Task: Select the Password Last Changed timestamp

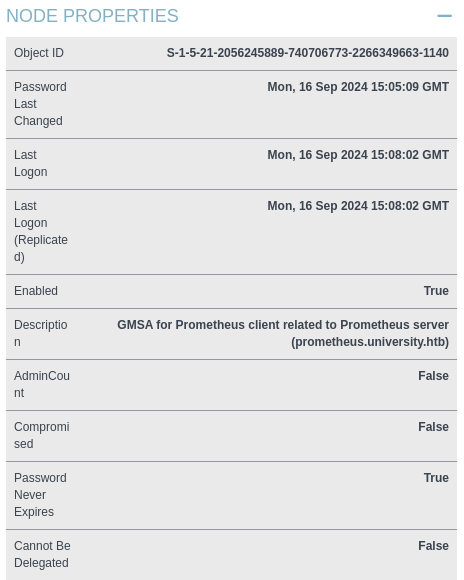Action: point(358,87)
